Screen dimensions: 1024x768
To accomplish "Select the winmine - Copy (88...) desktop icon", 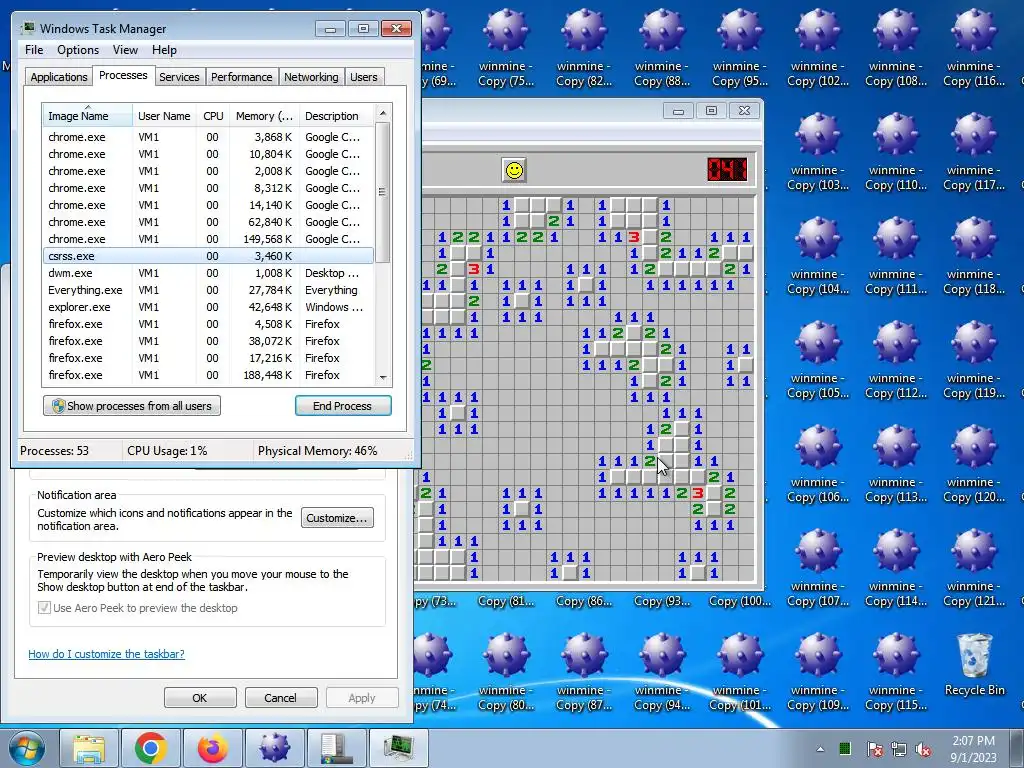I will [662, 48].
